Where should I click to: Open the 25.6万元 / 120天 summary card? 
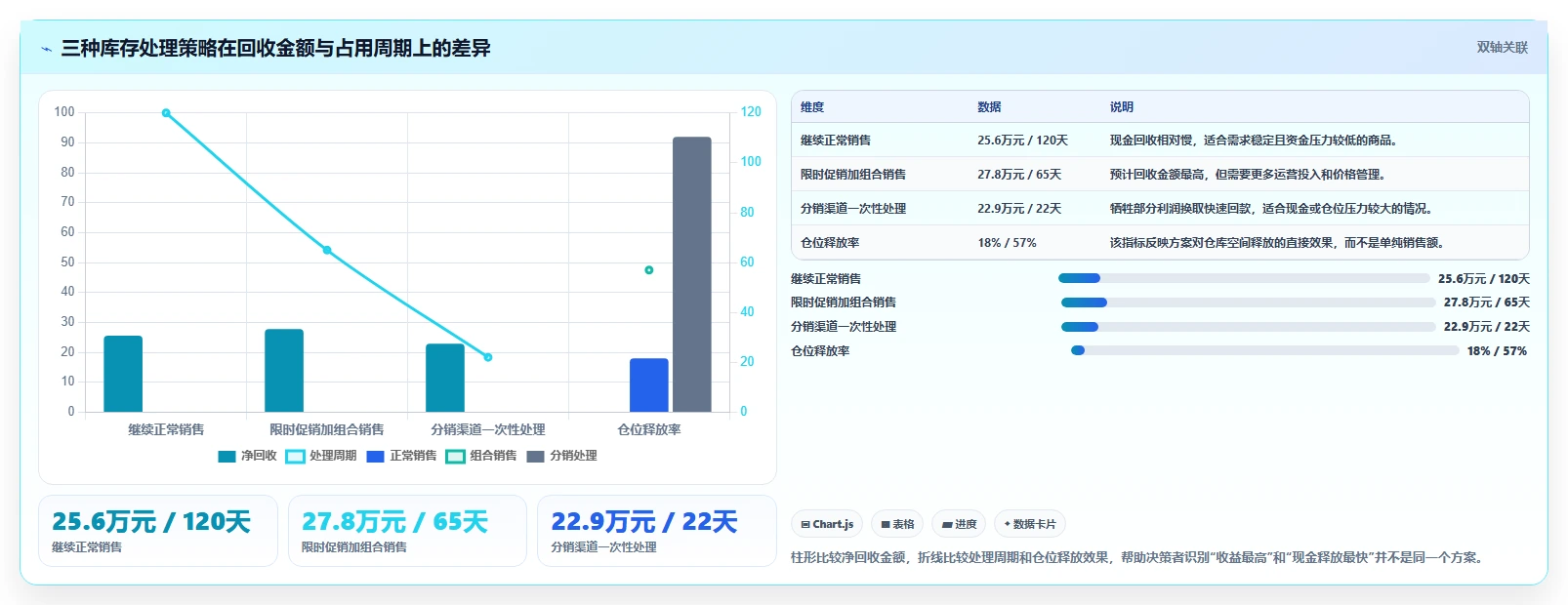click(158, 531)
